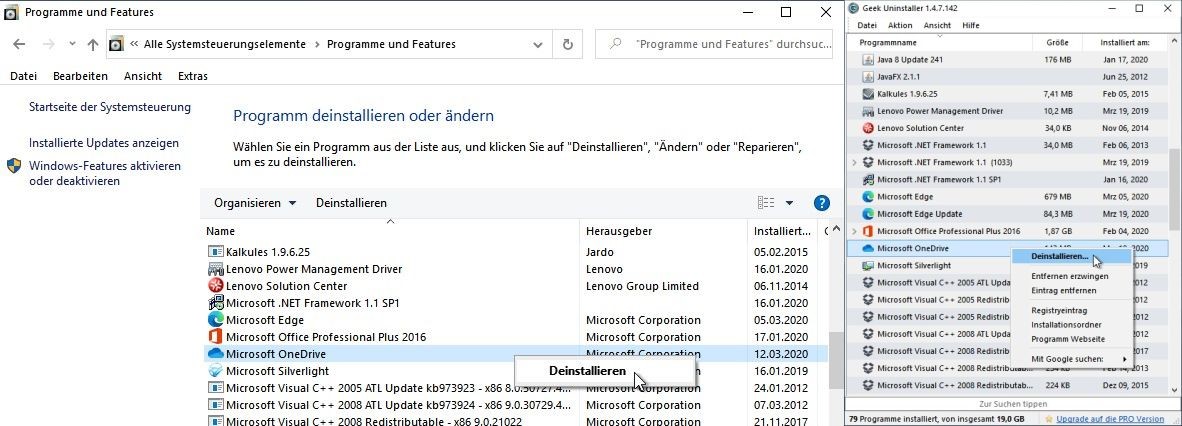Viewport: 1182px width, 426px height.
Task: Select Programm Webseite in context menu
Action: point(1071,339)
